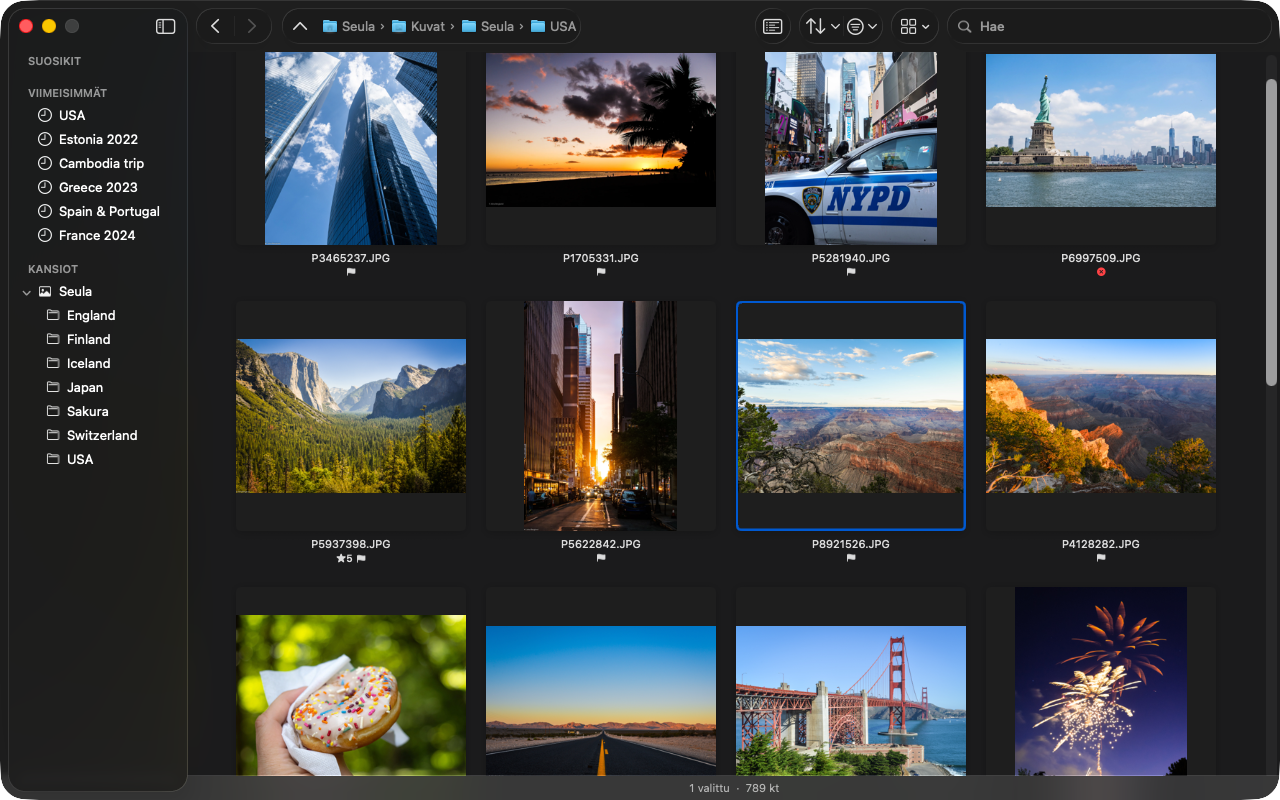The width and height of the screenshot is (1280, 800).
Task: Click the vertical scrollbar thumb
Action: [x=1271, y=232]
